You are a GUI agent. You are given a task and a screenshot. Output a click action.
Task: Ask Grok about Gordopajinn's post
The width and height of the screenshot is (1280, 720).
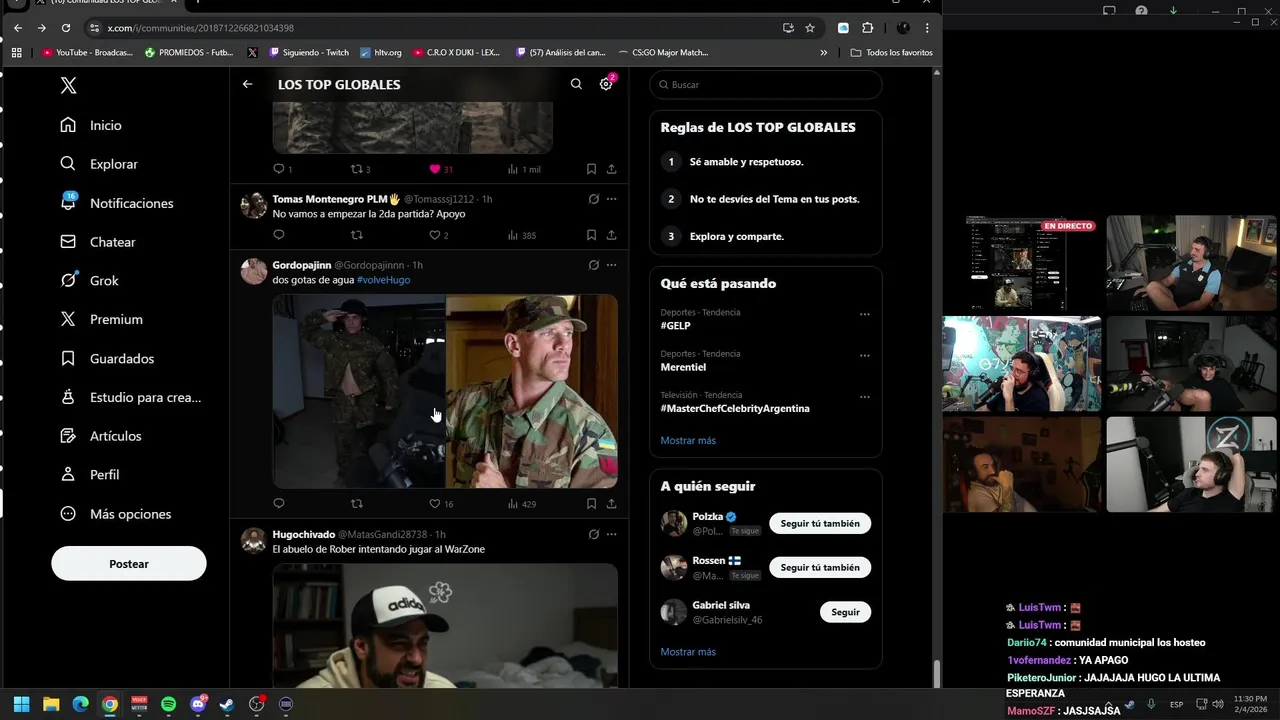[x=593, y=265]
